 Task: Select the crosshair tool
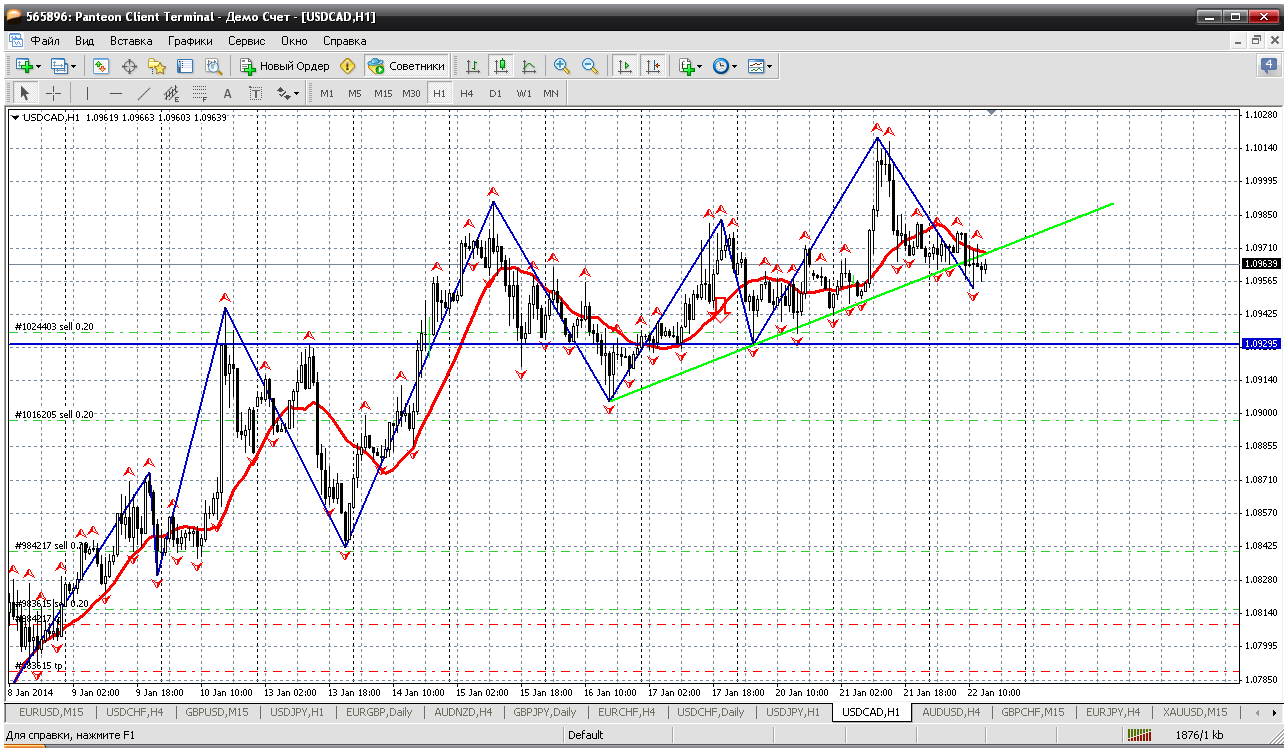tap(53, 93)
